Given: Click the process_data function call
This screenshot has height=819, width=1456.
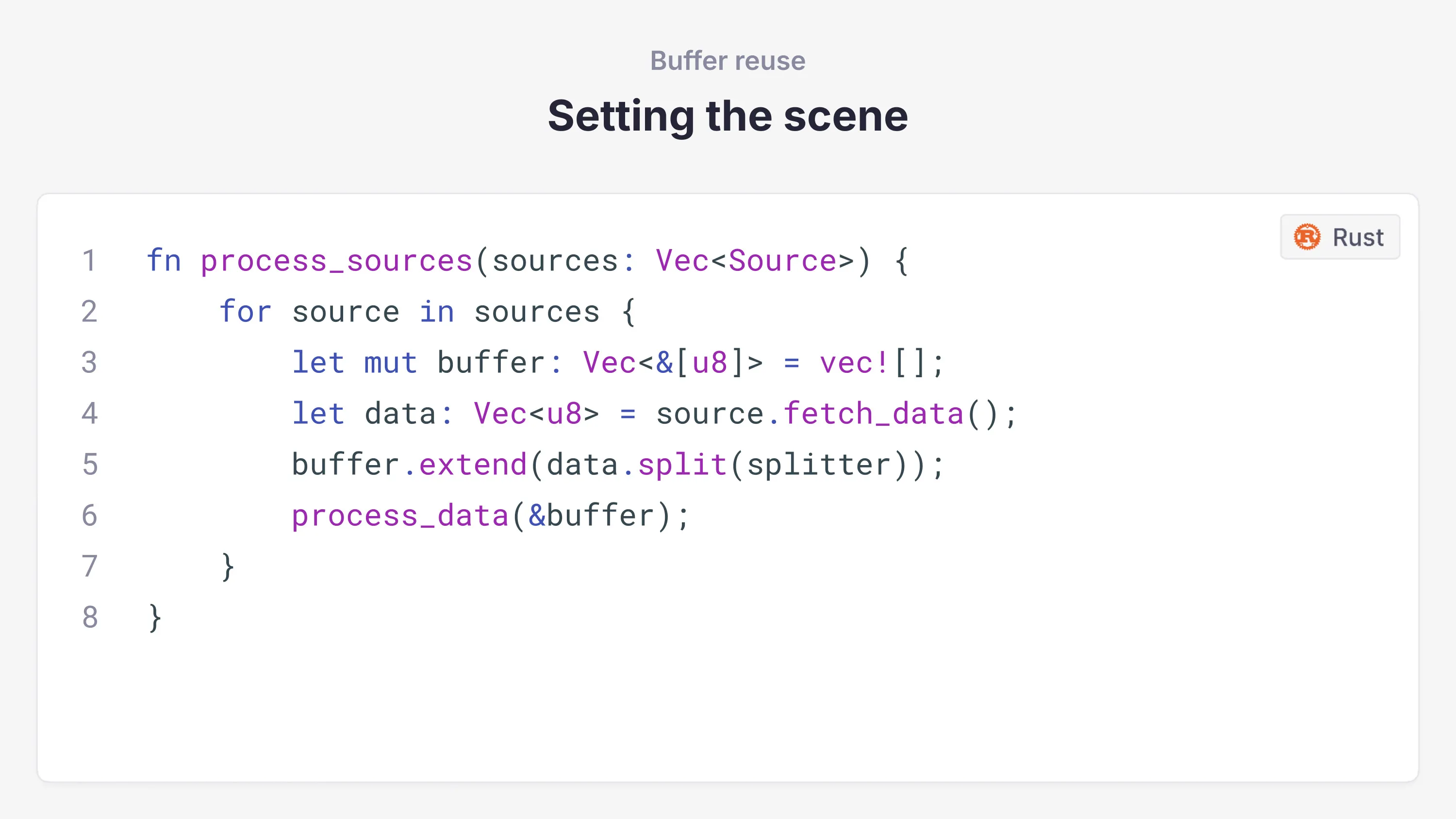Looking at the screenshot, I should click(x=400, y=516).
